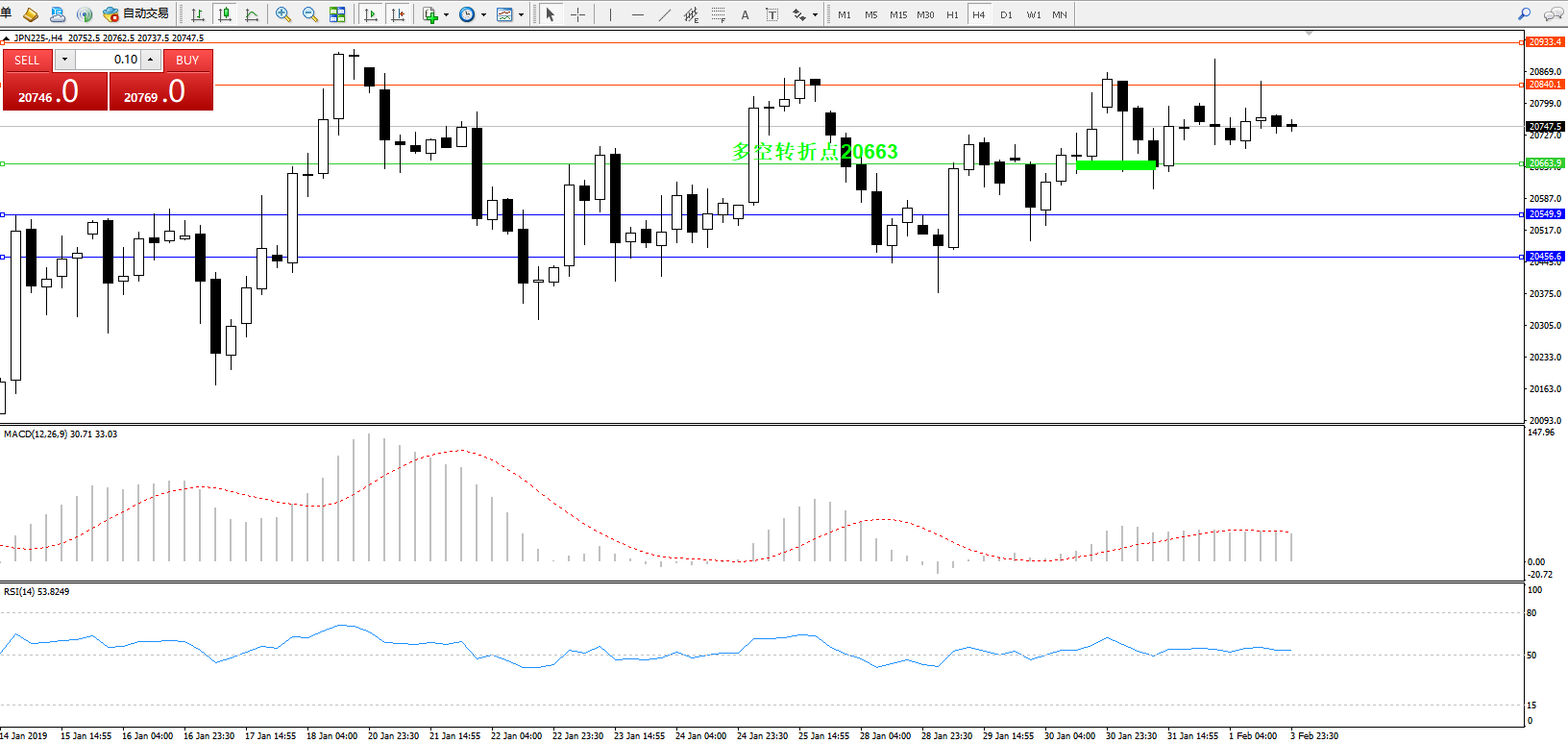
Task: Tile chart windows icon
Action: (337, 14)
